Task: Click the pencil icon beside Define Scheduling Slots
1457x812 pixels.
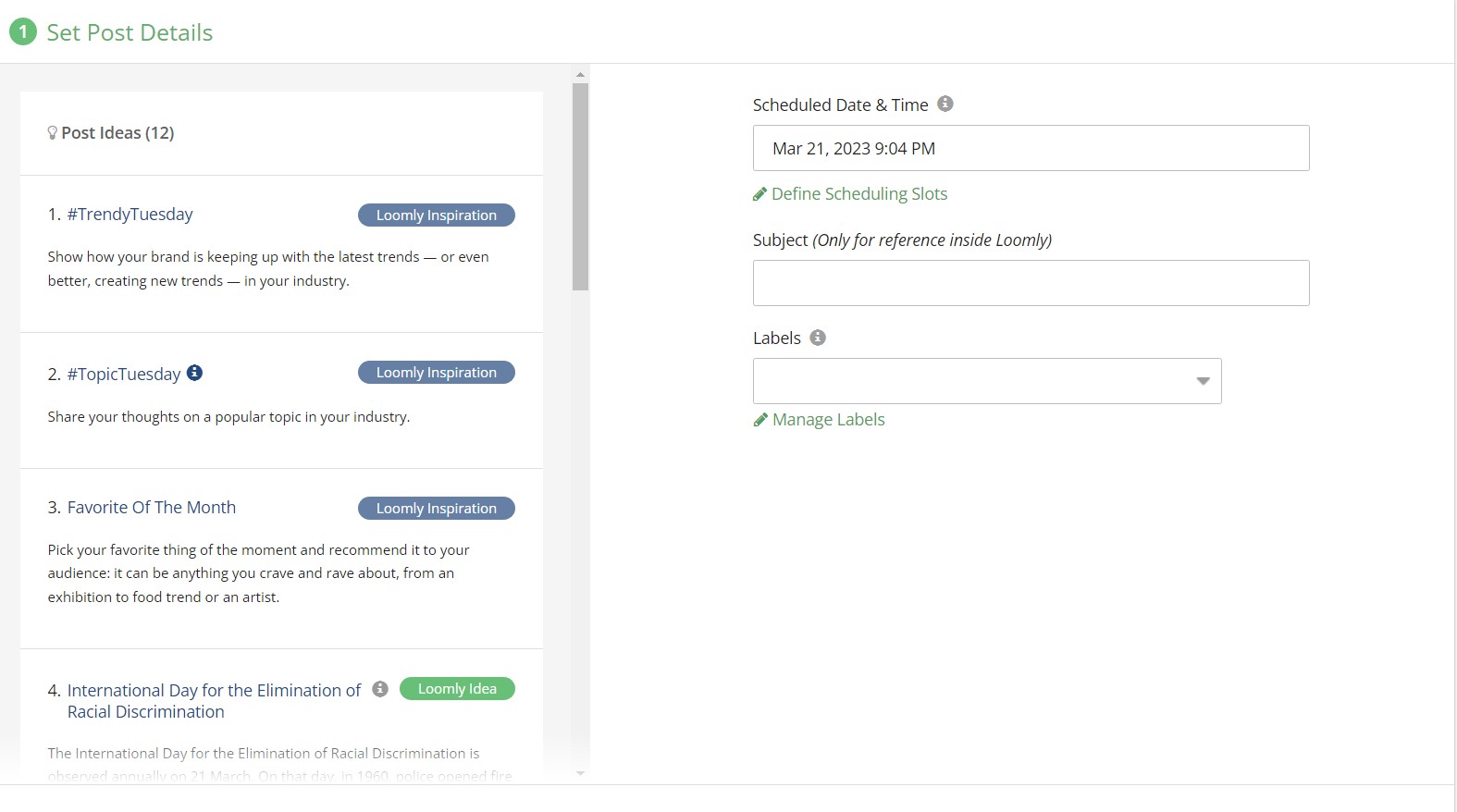Action: (759, 194)
